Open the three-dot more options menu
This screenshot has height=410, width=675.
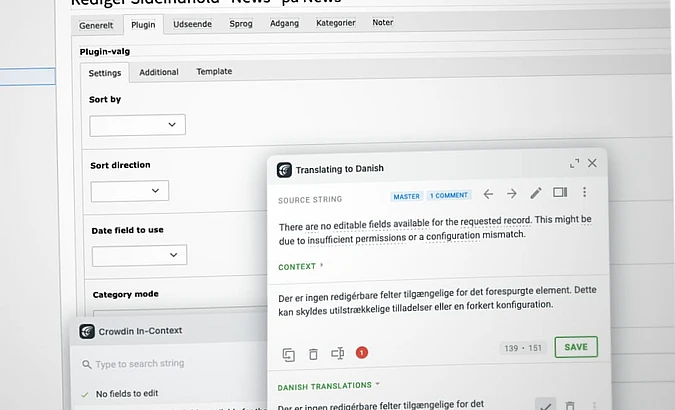pyautogui.click(x=585, y=192)
